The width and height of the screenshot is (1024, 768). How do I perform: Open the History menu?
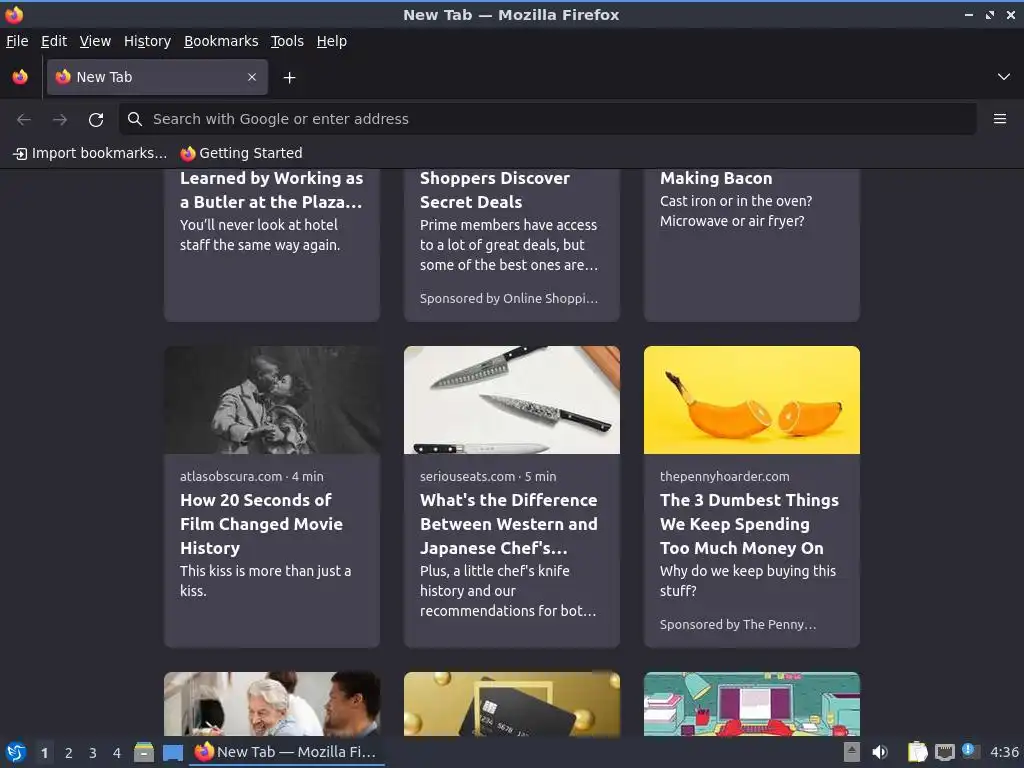147,41
